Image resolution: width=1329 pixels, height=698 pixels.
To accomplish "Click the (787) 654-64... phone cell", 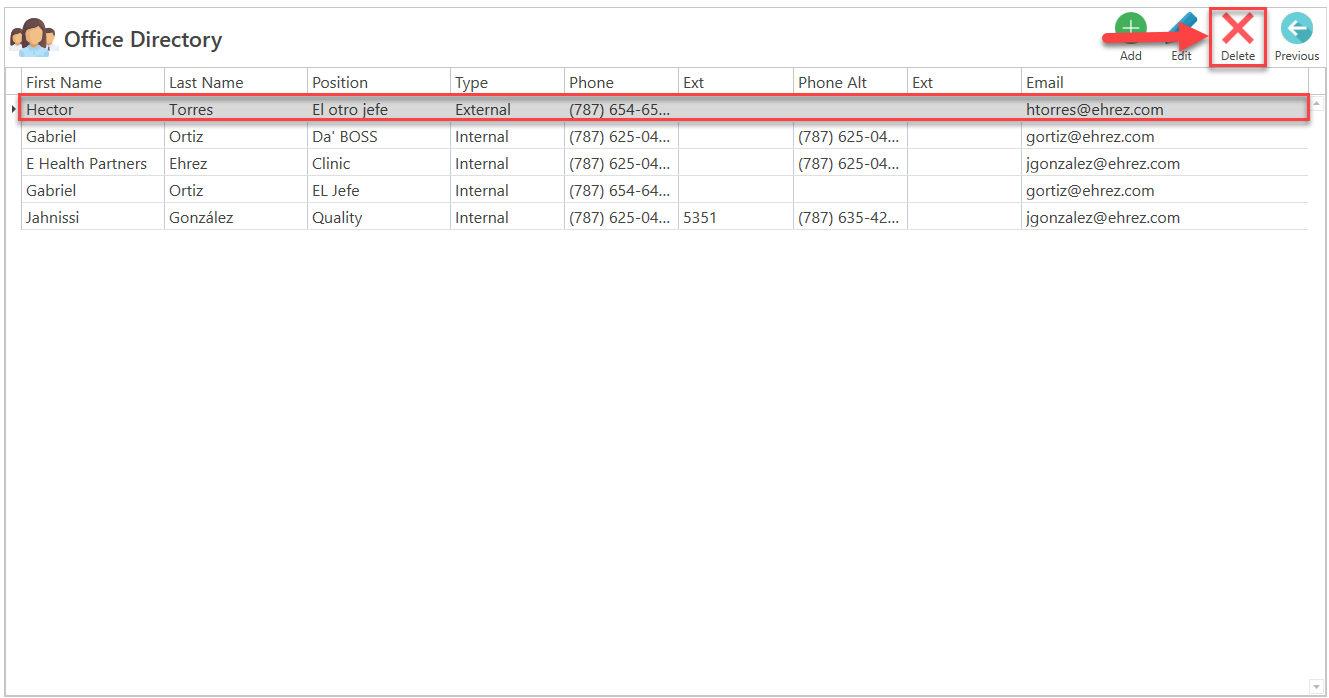I will (x=621, y=190).
